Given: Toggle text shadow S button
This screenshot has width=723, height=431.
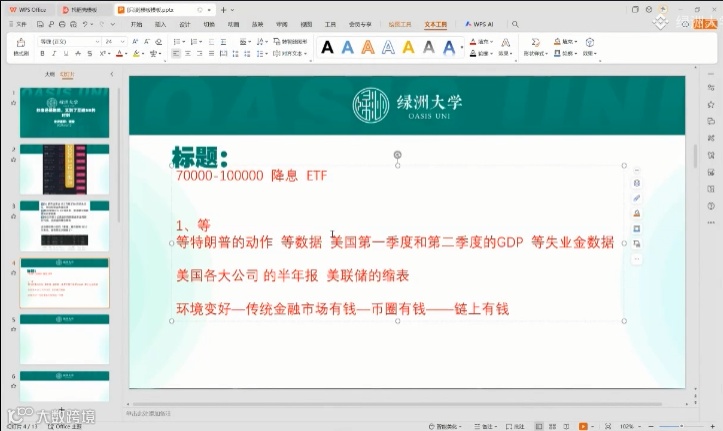Looking at the screenshot, I should click(90, 54).
